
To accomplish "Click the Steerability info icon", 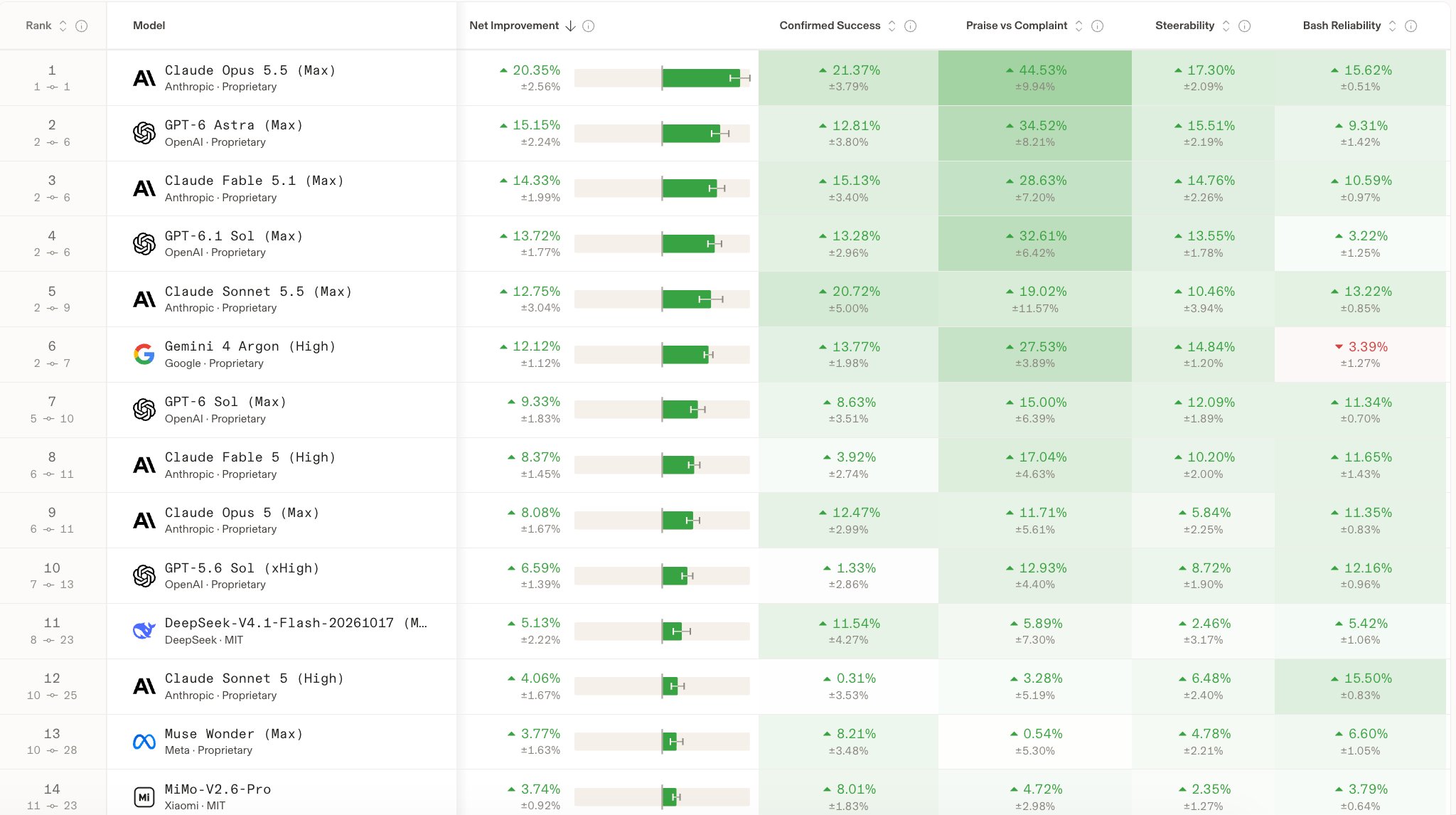I will click(1245, 26).
